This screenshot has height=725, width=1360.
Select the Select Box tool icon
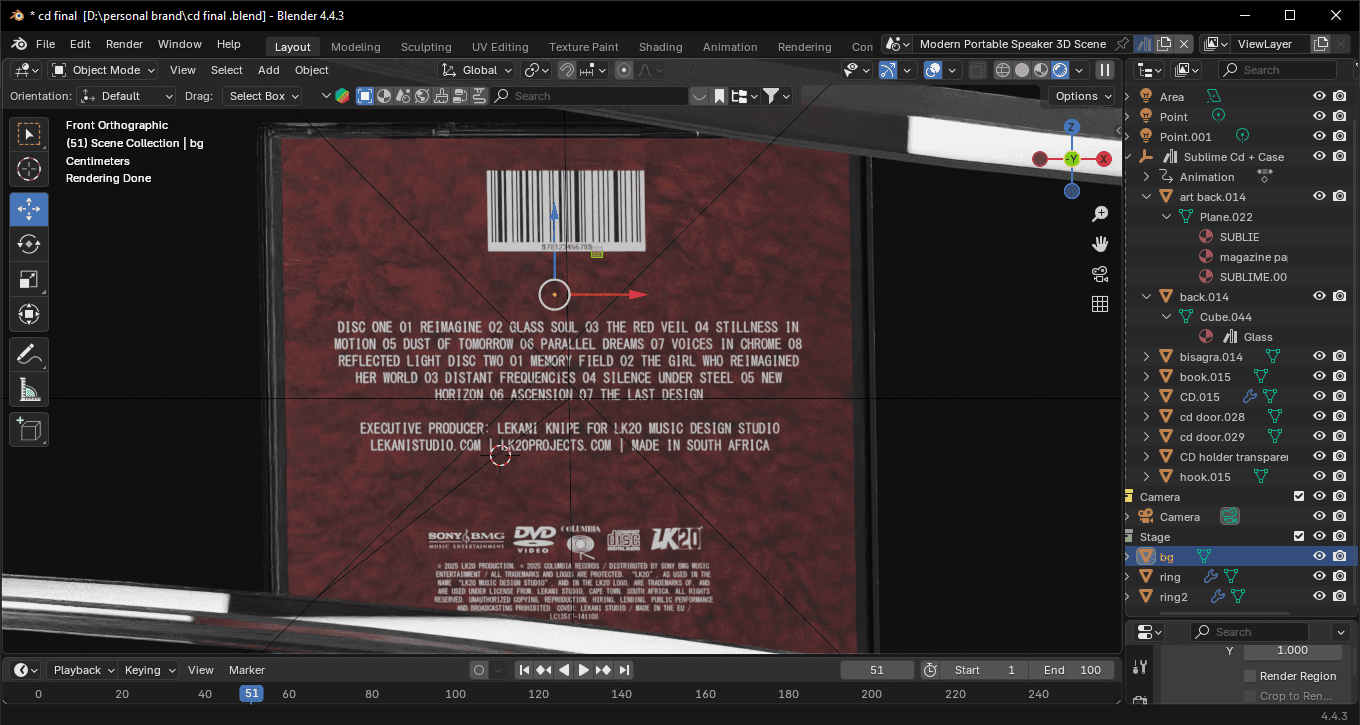point(29,134)
